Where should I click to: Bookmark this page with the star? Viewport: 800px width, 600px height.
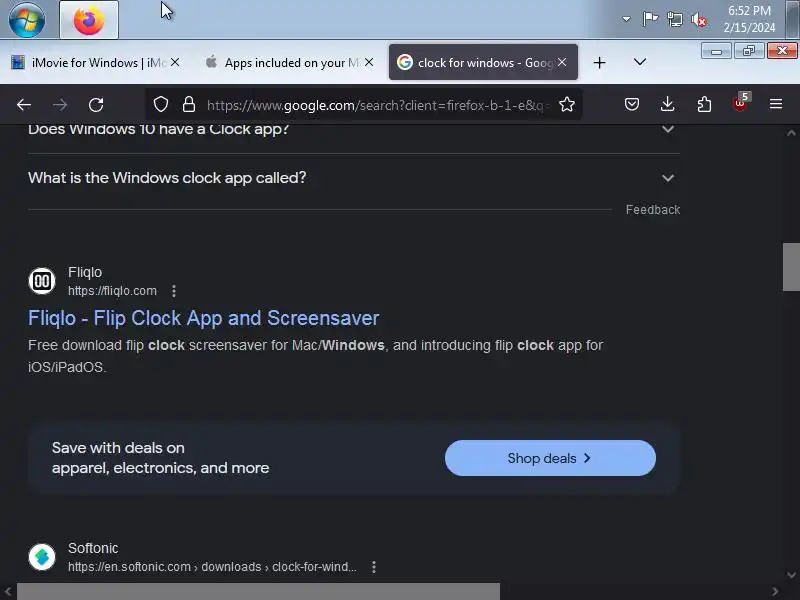click(567, 105)
